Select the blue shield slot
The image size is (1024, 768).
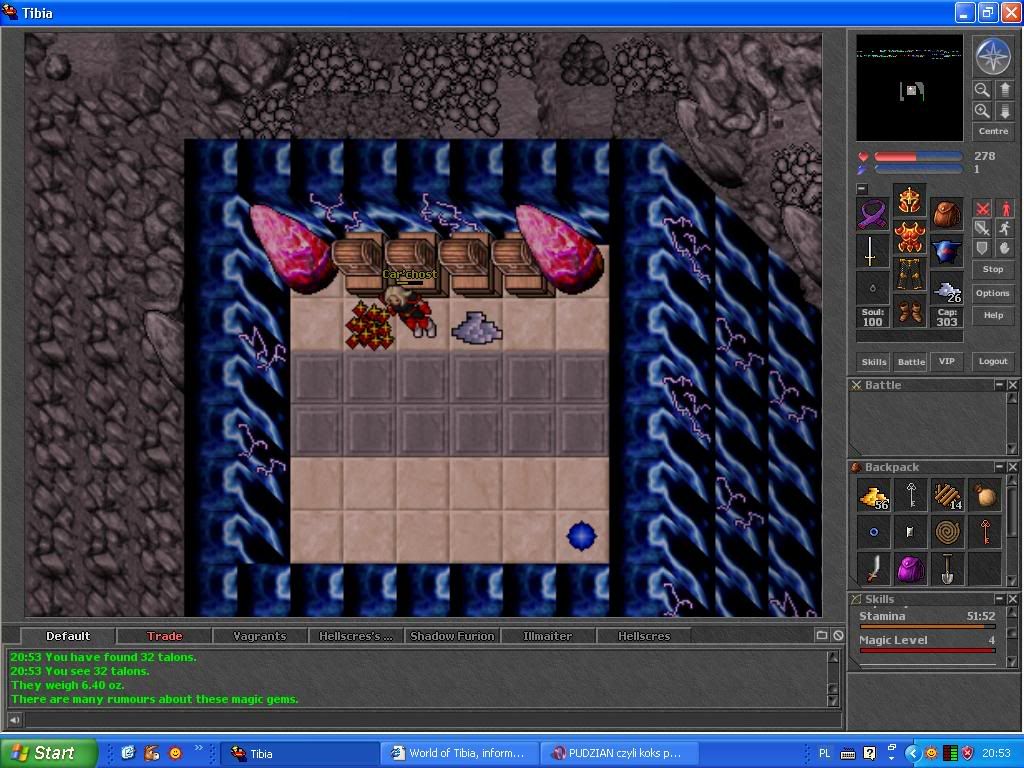946,251
